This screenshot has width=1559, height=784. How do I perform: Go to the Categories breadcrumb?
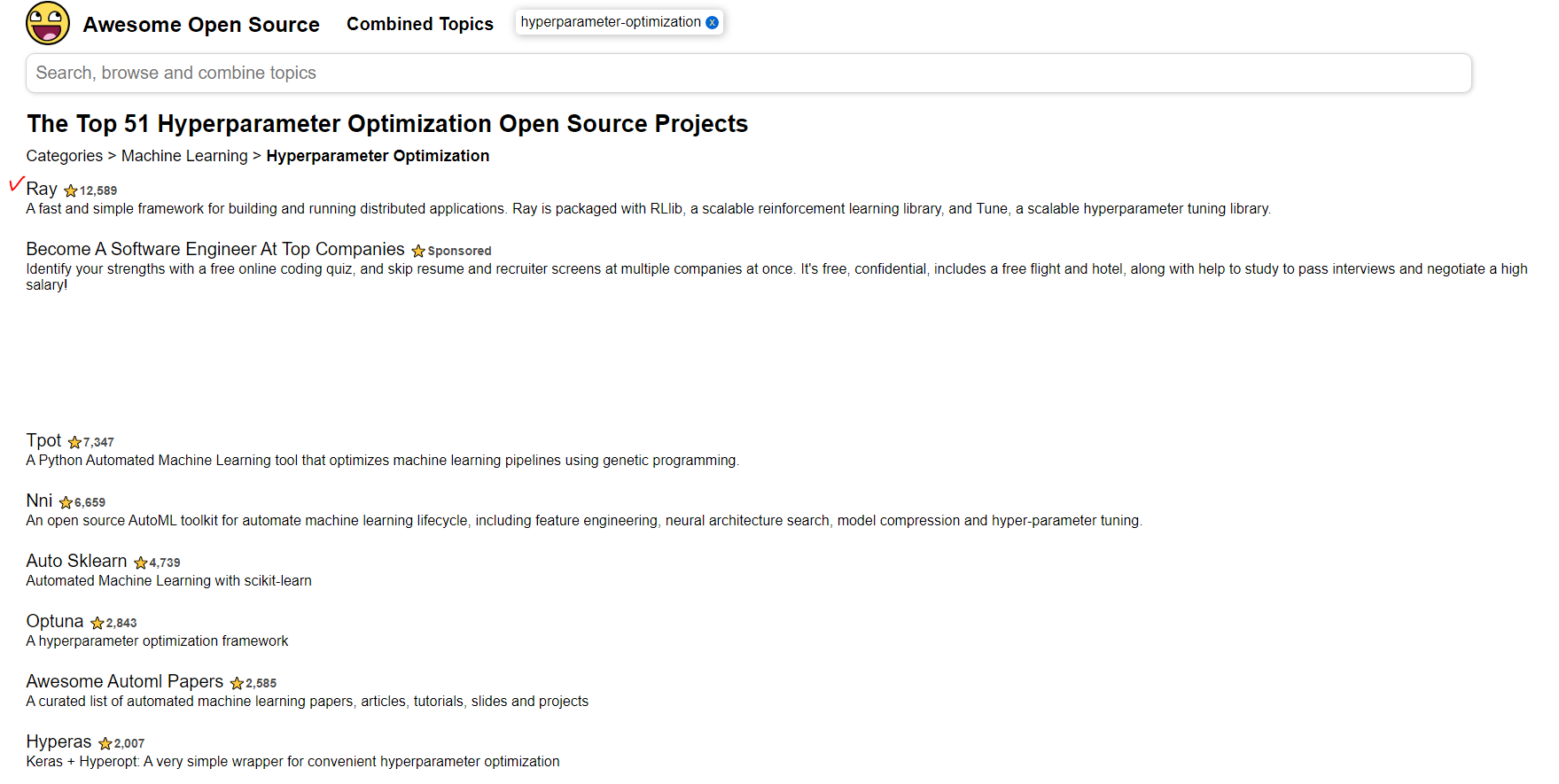coord(65,156)
